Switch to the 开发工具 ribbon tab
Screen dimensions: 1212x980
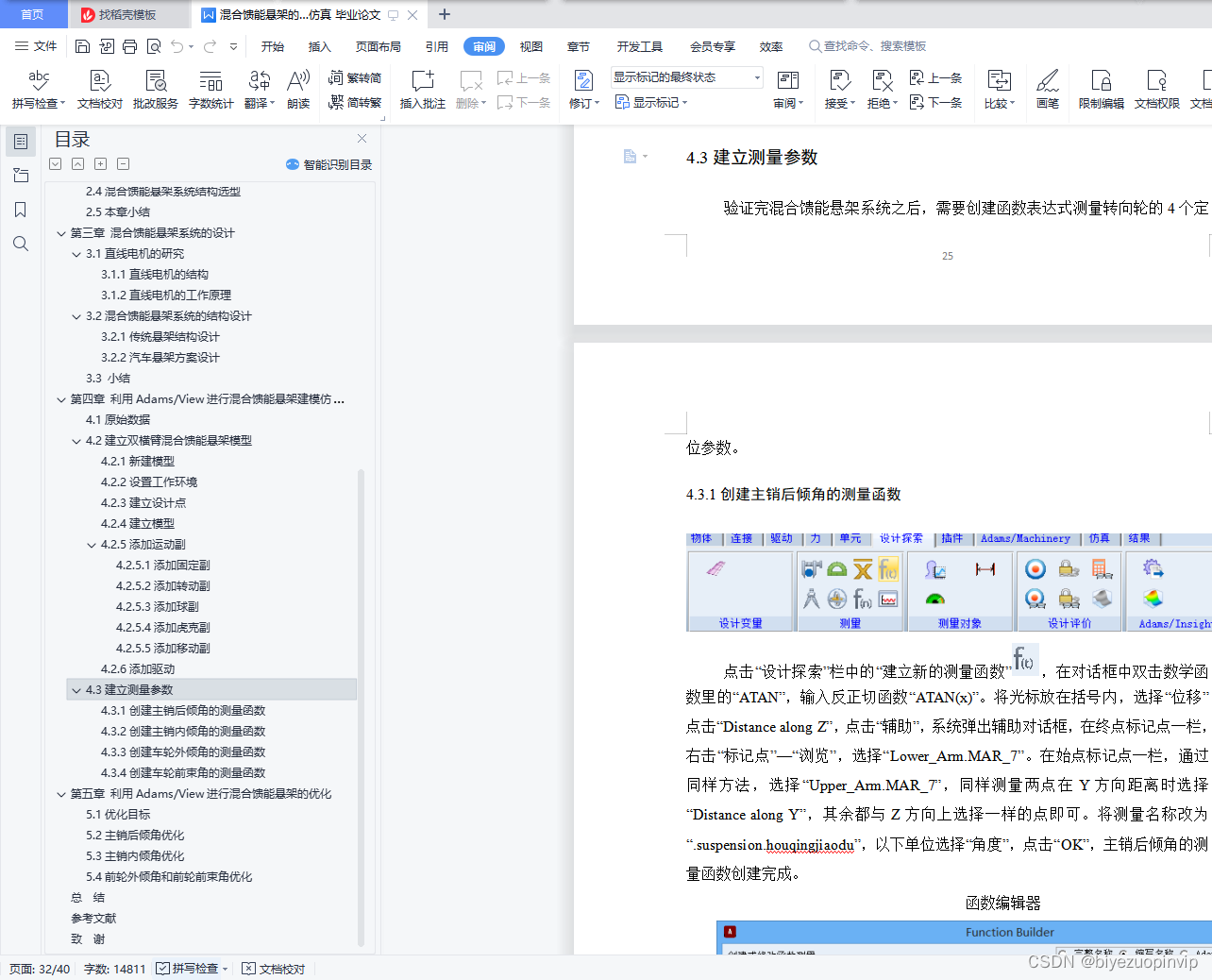coord(640,46)
